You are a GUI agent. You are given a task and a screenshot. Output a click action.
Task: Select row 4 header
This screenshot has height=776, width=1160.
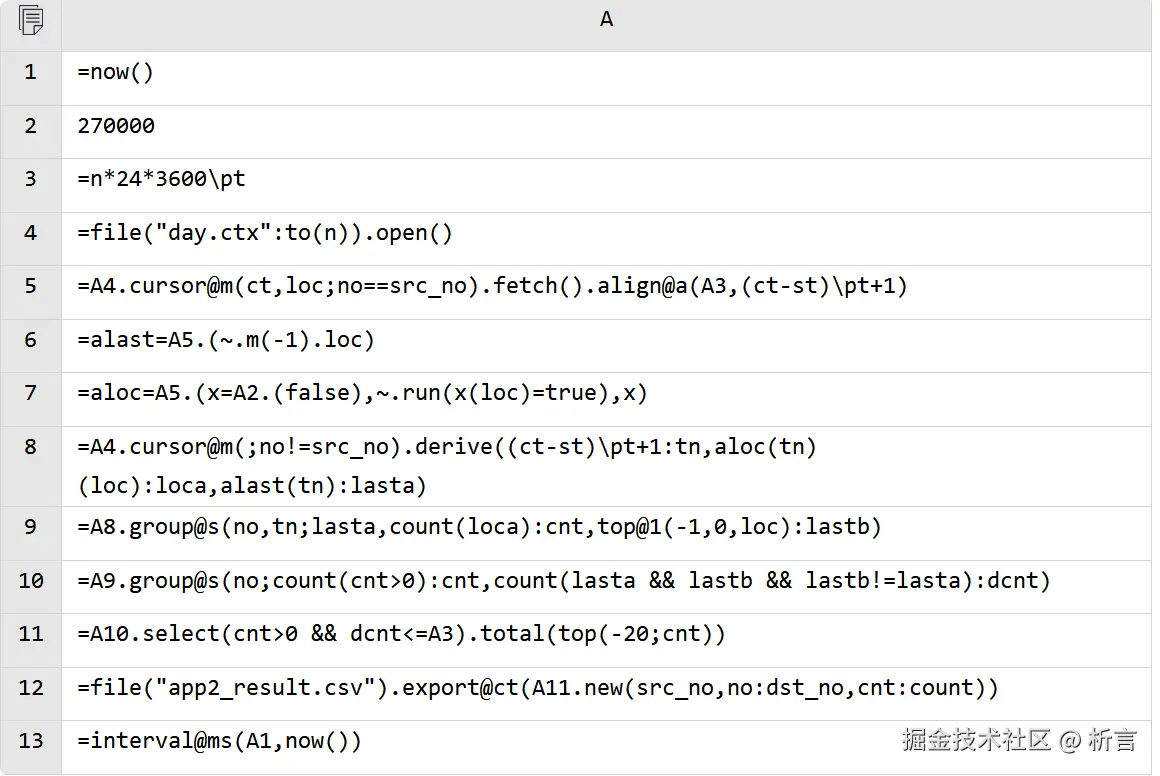click(x=31, y=233)
